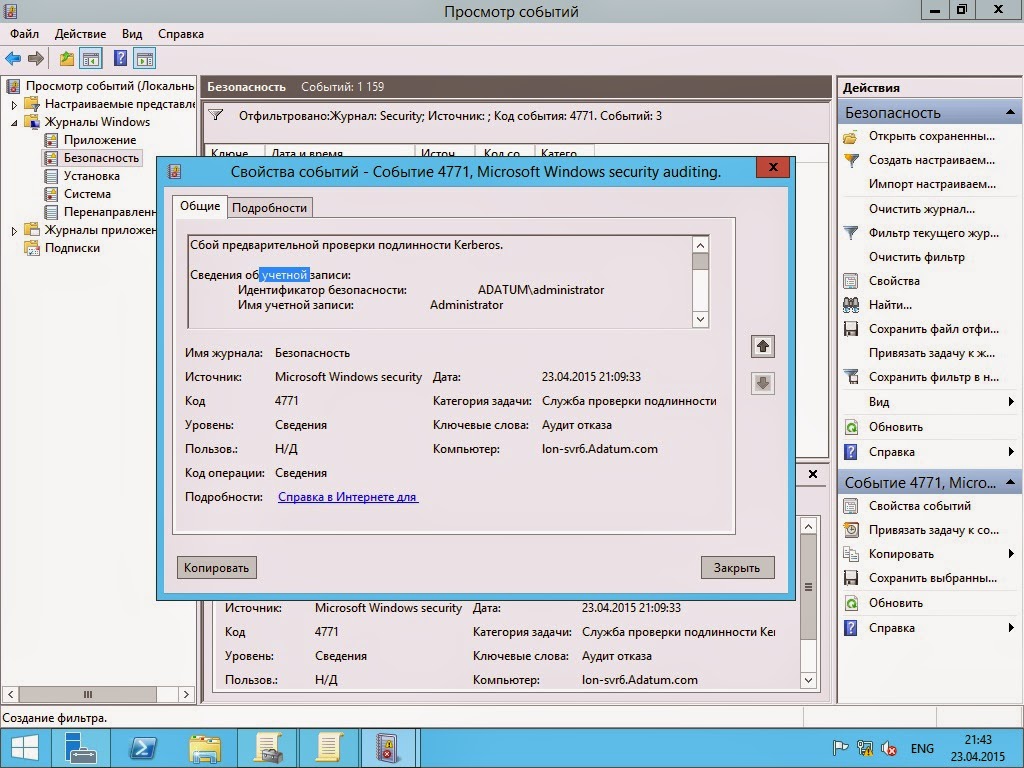Screen dimensions: 1024x768
Task: Open File Explorer from taskbar
Action: click(x=204, y=748)
